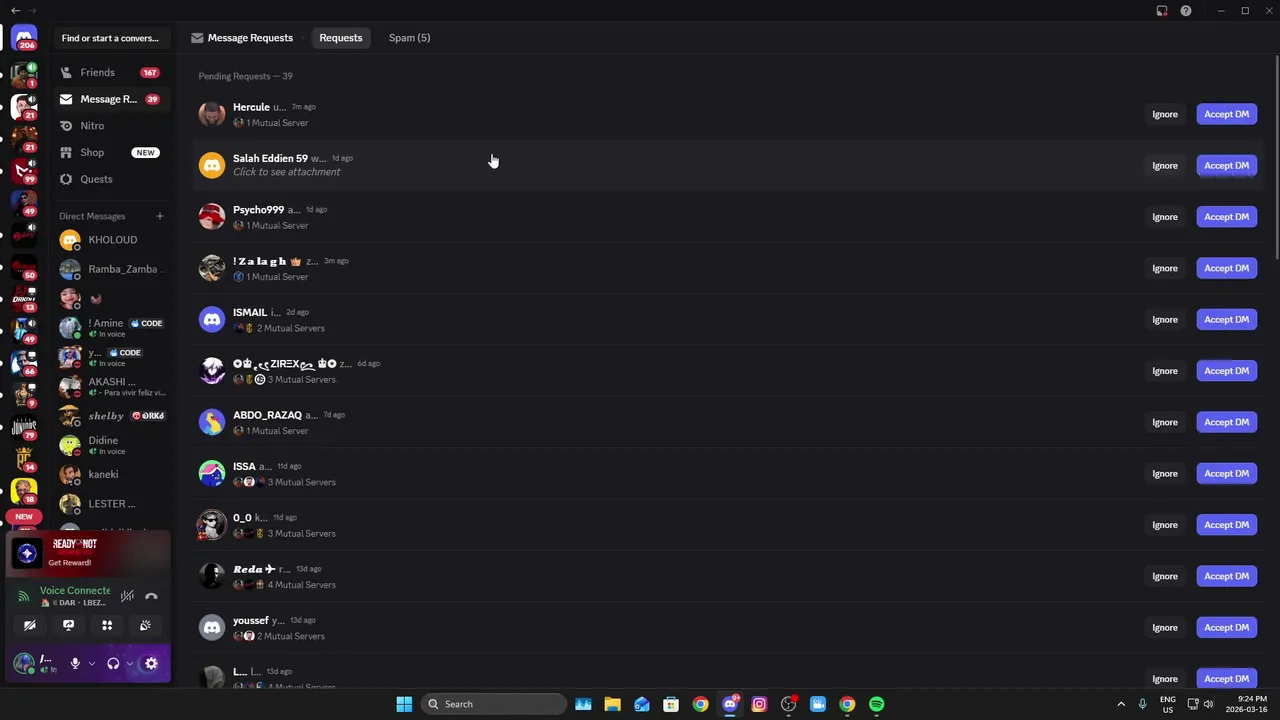This screenshot has height=720, width=1280.
Task: Open the soundboard
Action: [145, 625]
